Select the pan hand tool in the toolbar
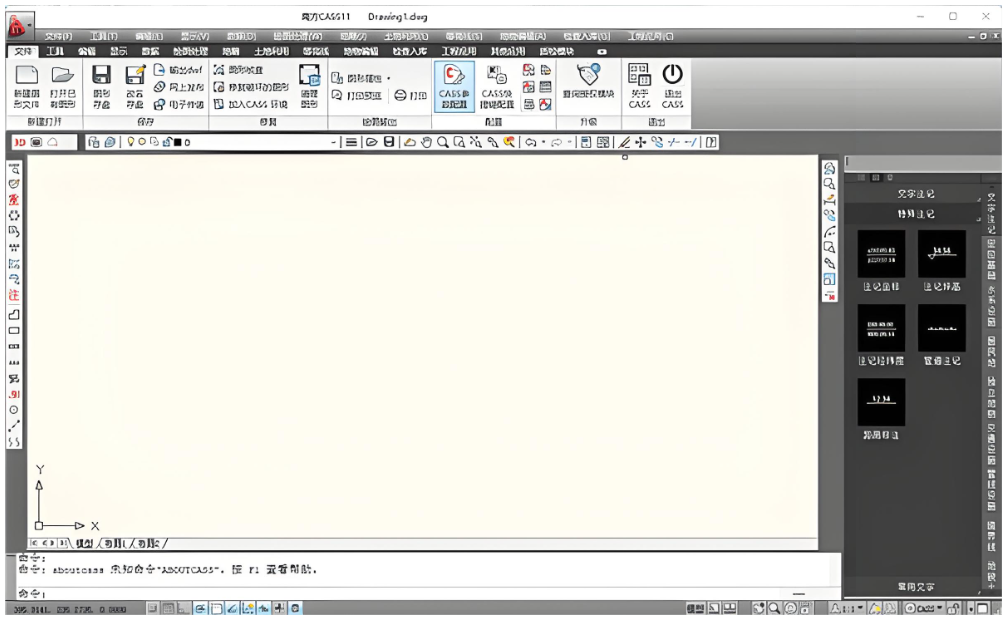Image resolution: width=1006 pixels, height=619 pixels. [426, 142]
